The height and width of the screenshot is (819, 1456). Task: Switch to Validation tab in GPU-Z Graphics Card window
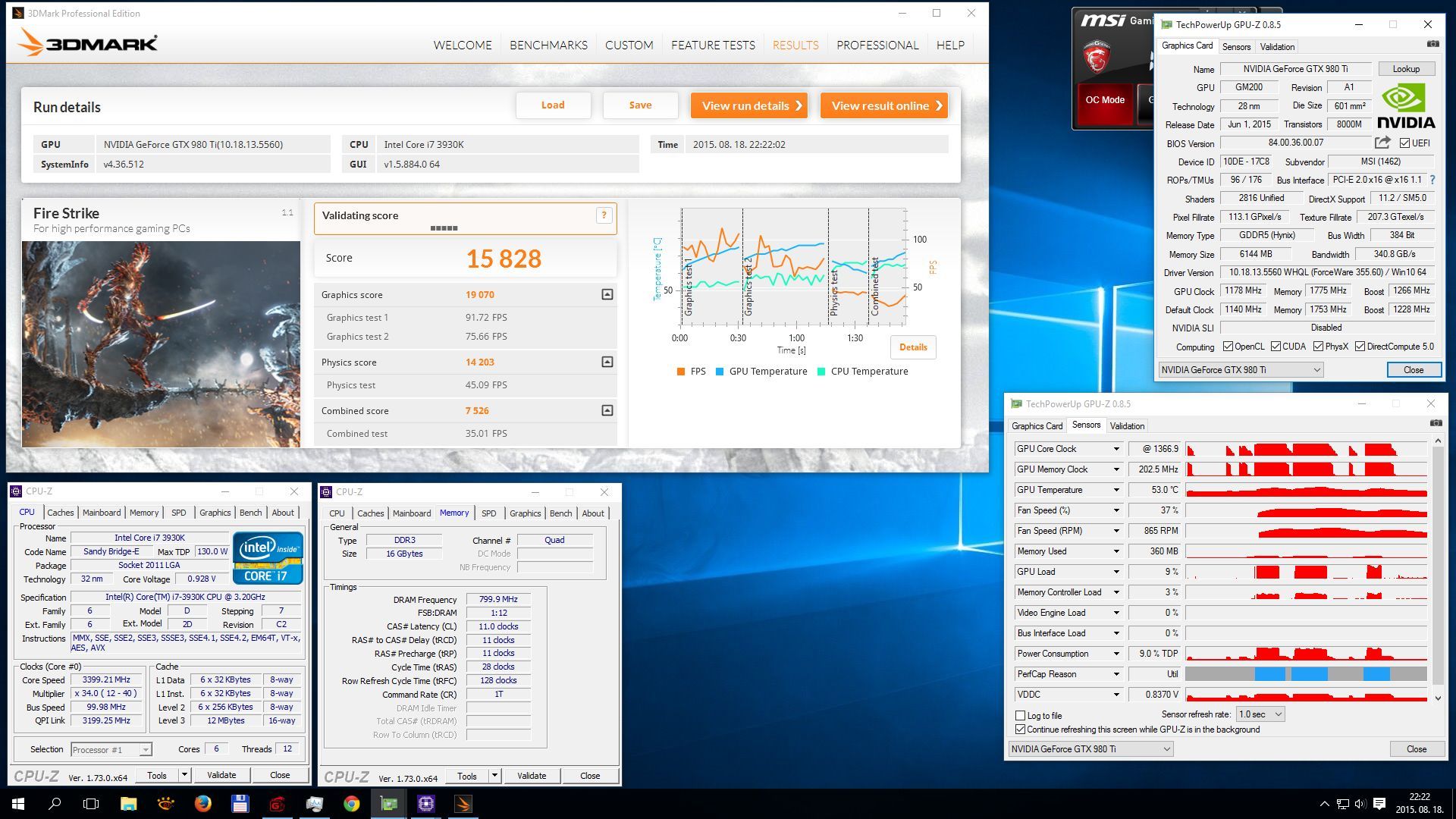pos(1277,46)
